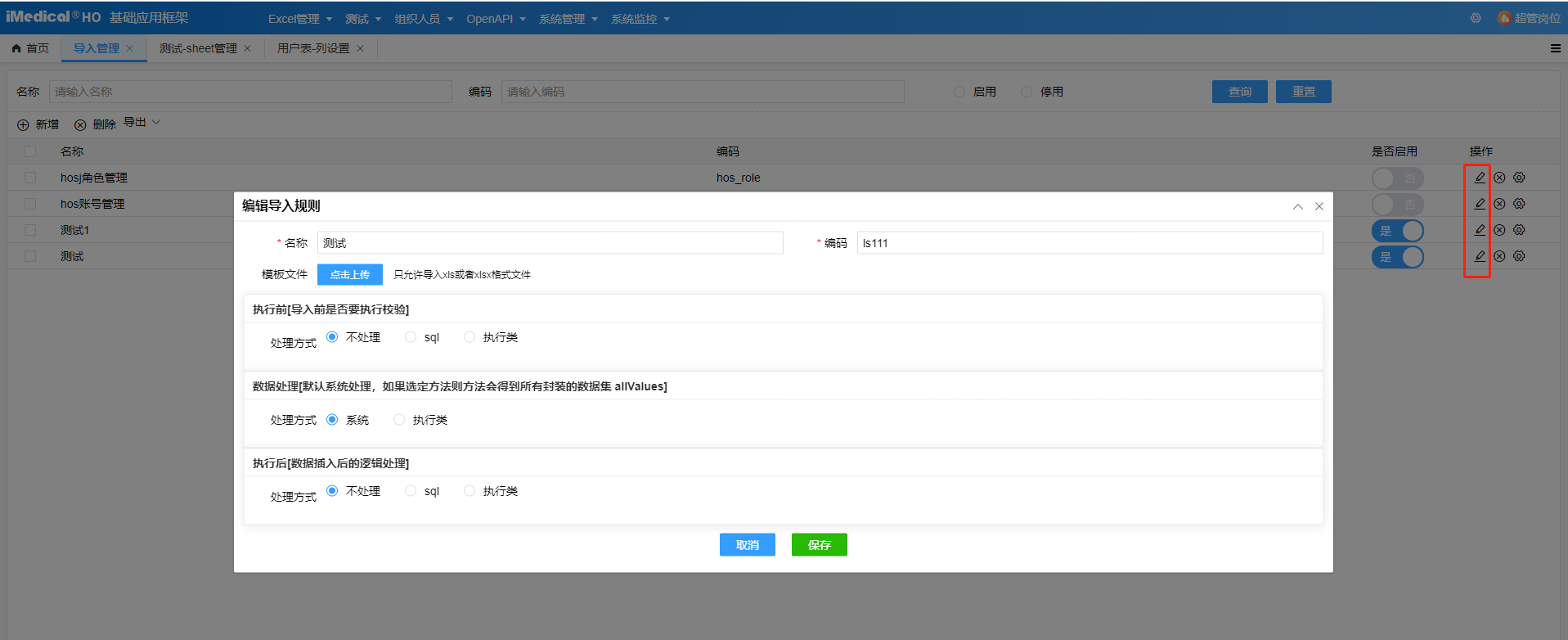Screen dimensions: 1568x640
Task: Click the delete icon in hosj角色管理 row
Action: tap(1499, 178)
